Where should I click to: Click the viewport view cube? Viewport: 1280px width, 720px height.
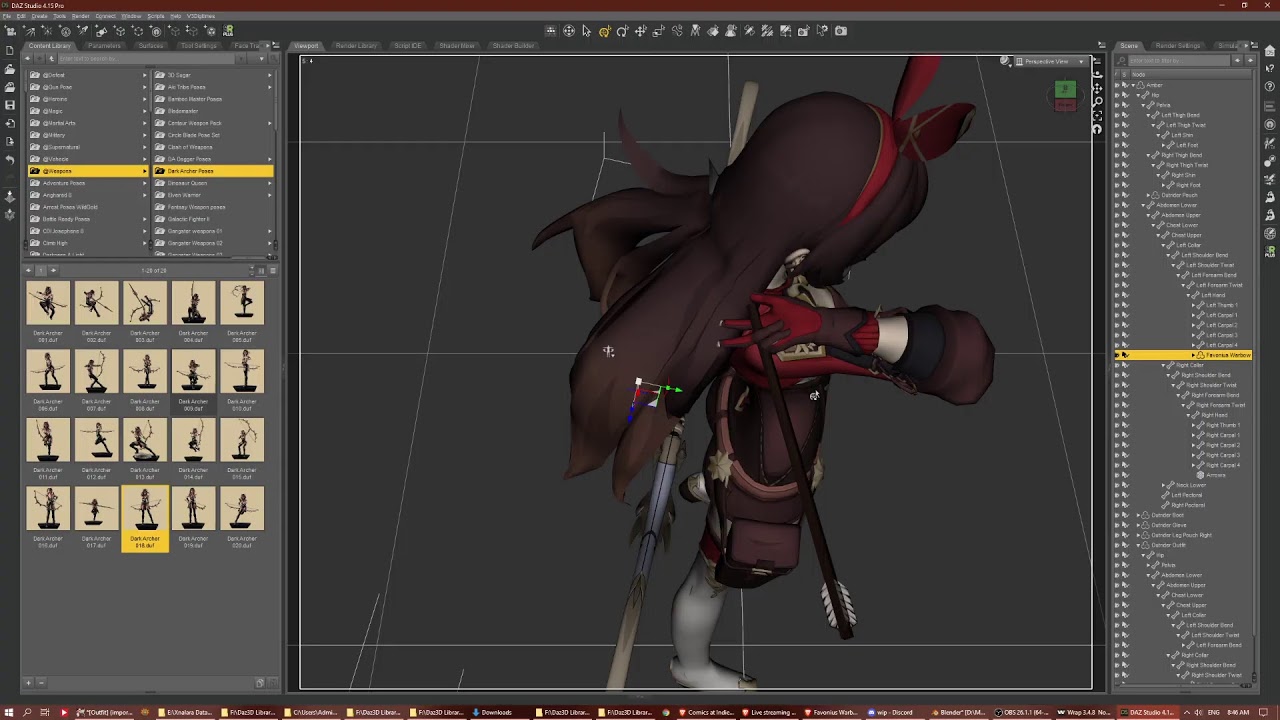(1065, 95)
